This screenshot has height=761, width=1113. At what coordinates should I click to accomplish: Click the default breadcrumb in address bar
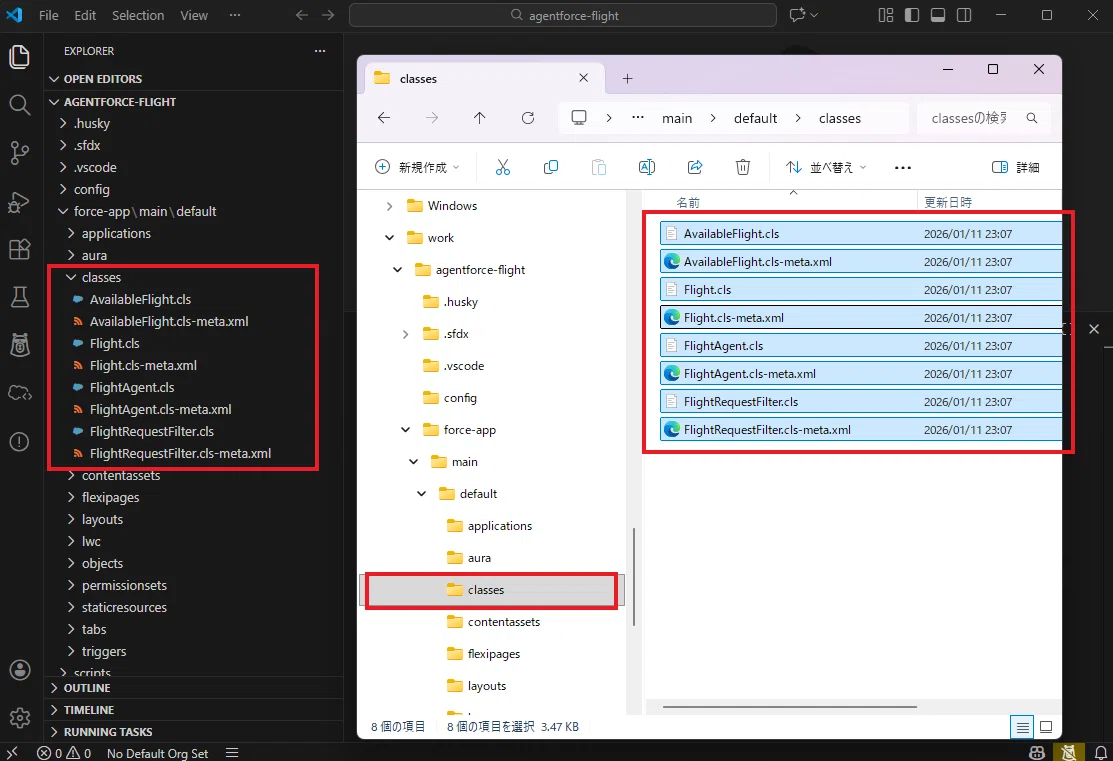tap(755, 119)
